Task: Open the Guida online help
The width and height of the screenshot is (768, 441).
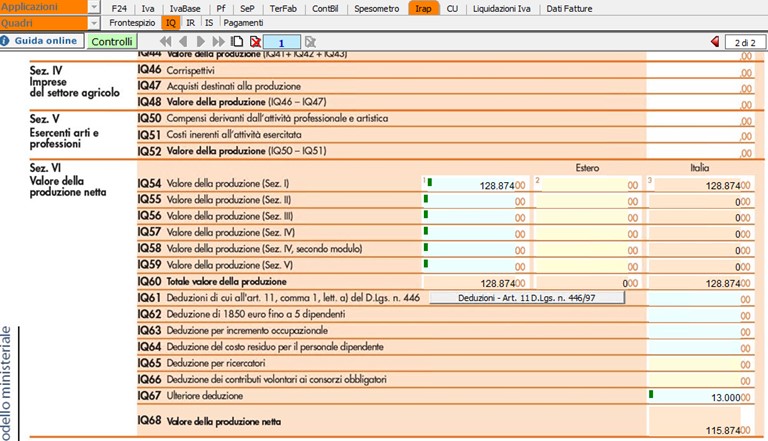Action: pos(42,41)
